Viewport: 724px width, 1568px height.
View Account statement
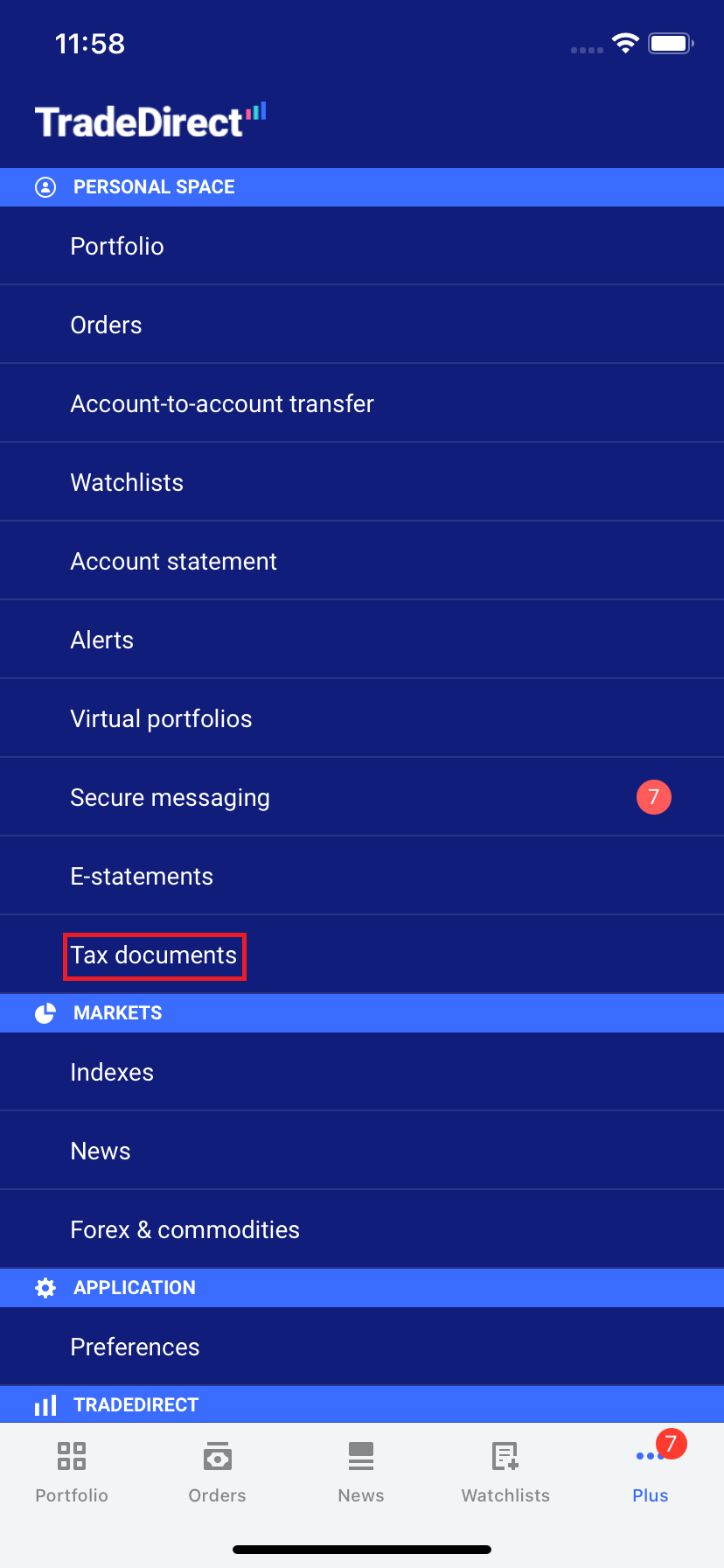coord(173,562)
